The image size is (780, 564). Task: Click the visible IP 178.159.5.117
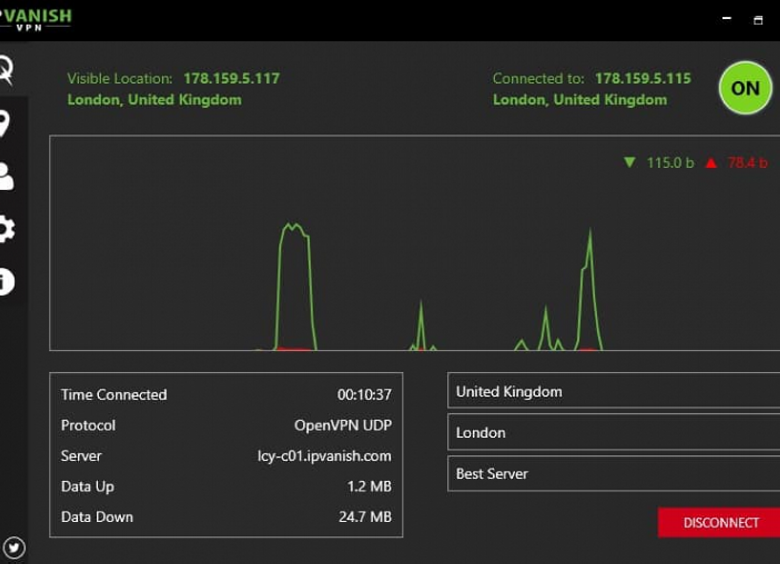pos(232,78)
